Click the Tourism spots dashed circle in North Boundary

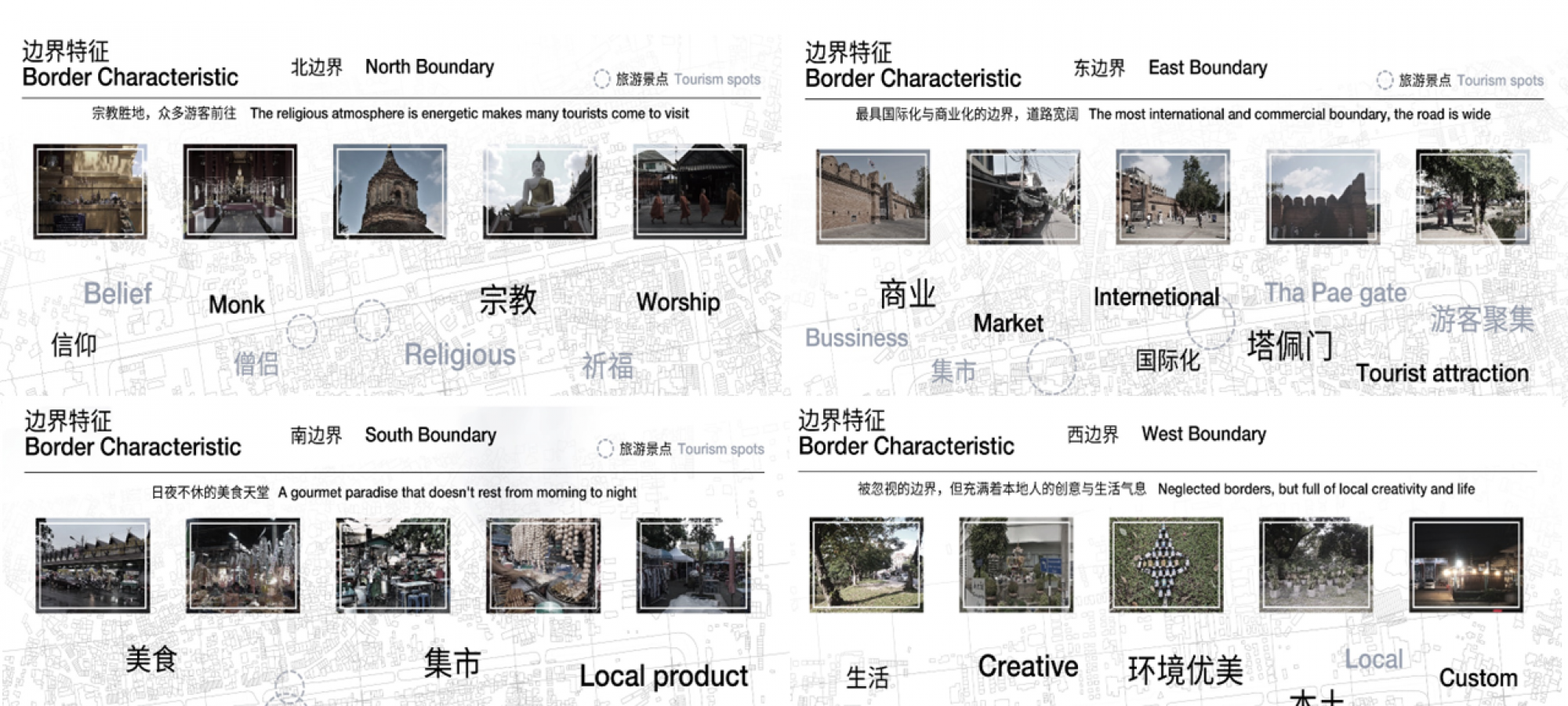point(601,79)
